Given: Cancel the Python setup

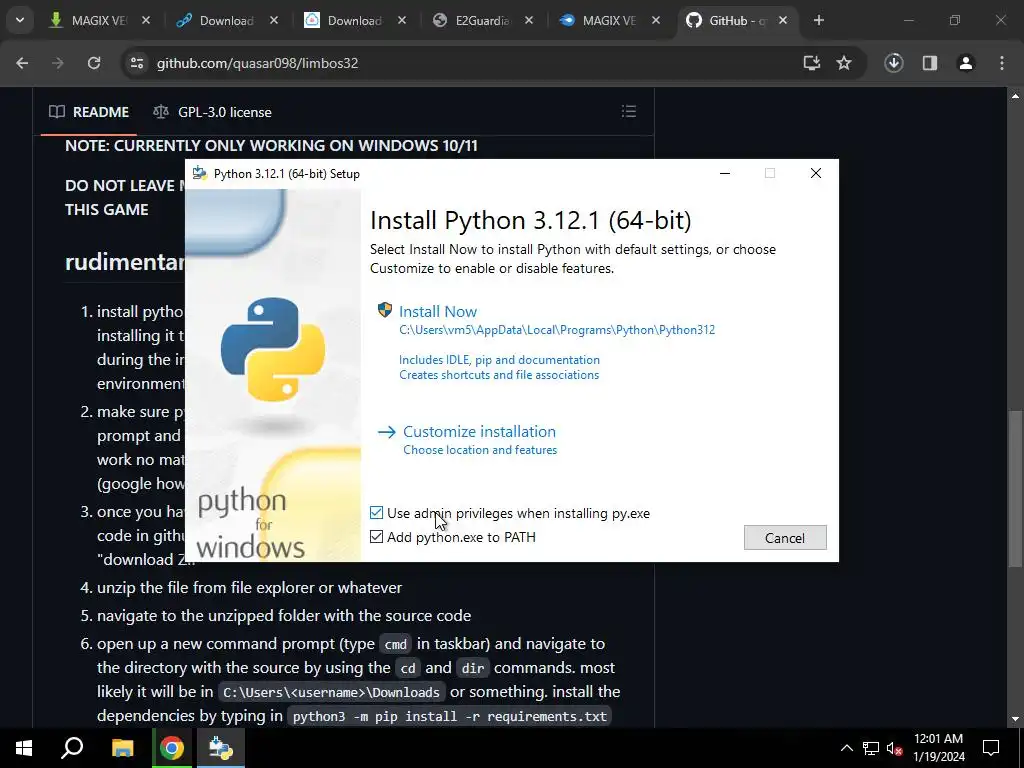Looking at the screenshot, I should point(785,537).
